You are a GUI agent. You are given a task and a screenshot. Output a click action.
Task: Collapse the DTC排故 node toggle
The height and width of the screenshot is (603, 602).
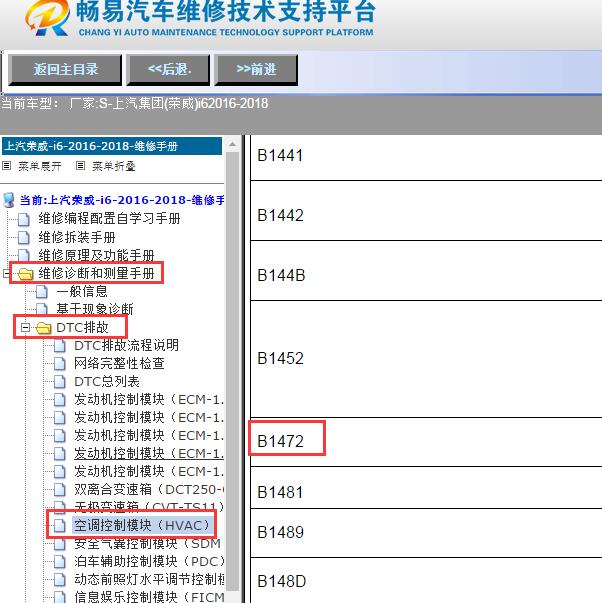pos(25,328)
